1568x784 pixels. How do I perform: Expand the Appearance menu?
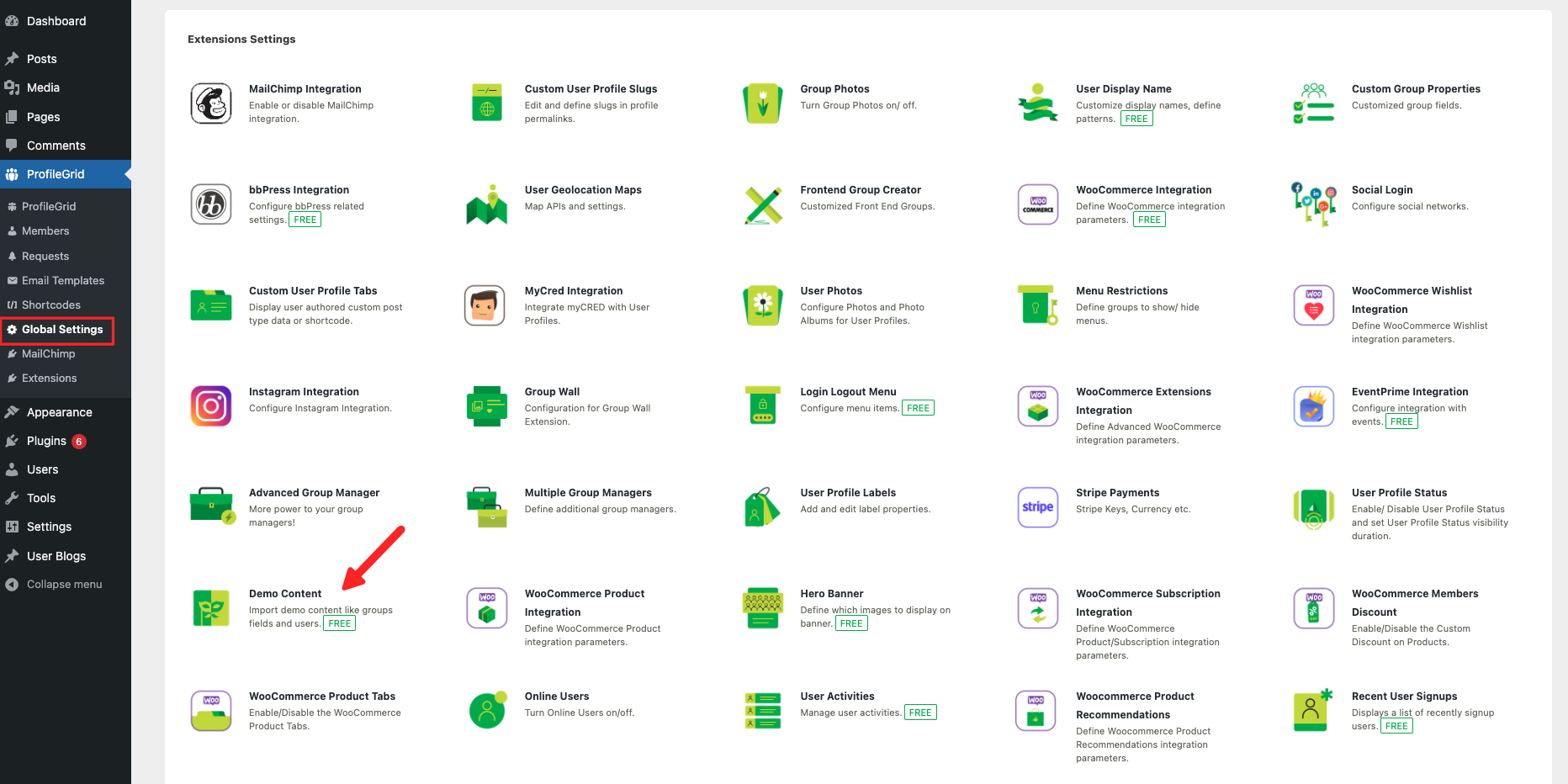59,412
